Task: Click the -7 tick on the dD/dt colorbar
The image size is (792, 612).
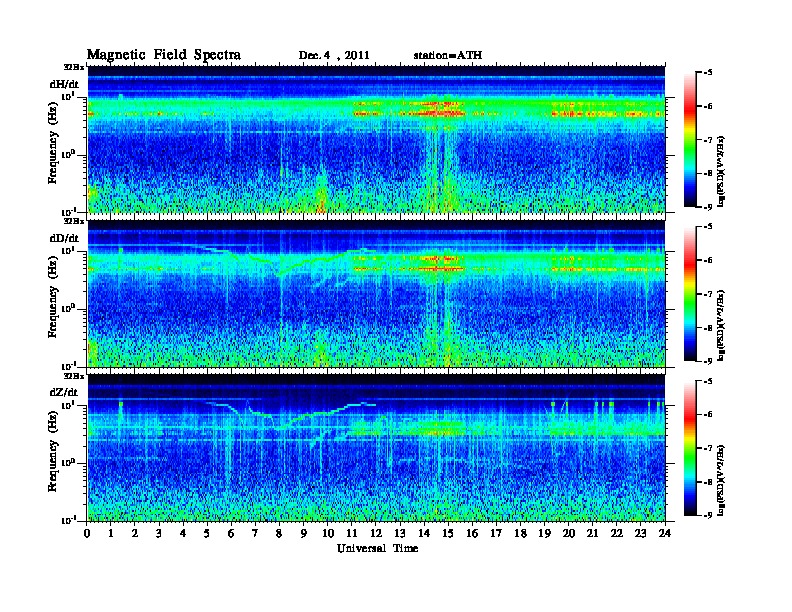Action: [707, 294]
